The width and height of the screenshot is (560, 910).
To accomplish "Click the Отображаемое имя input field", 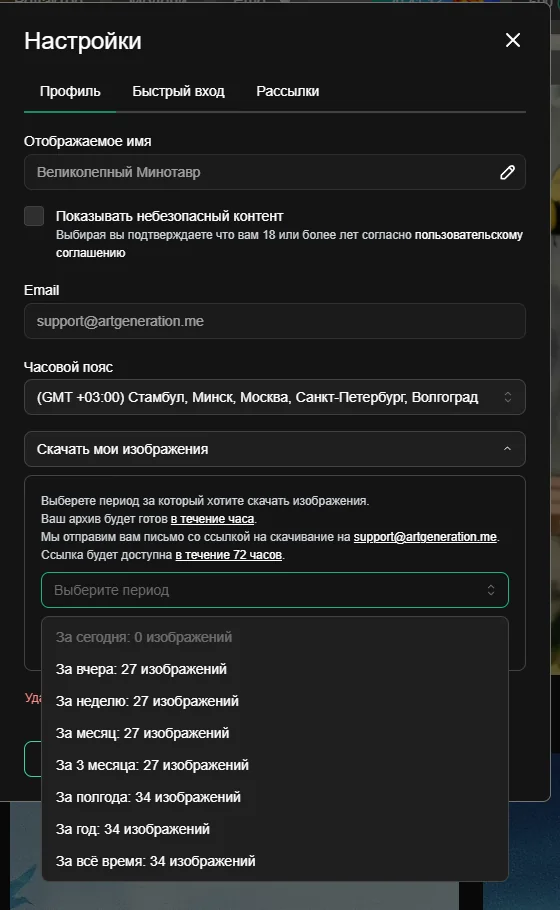I will click(274, 172).
